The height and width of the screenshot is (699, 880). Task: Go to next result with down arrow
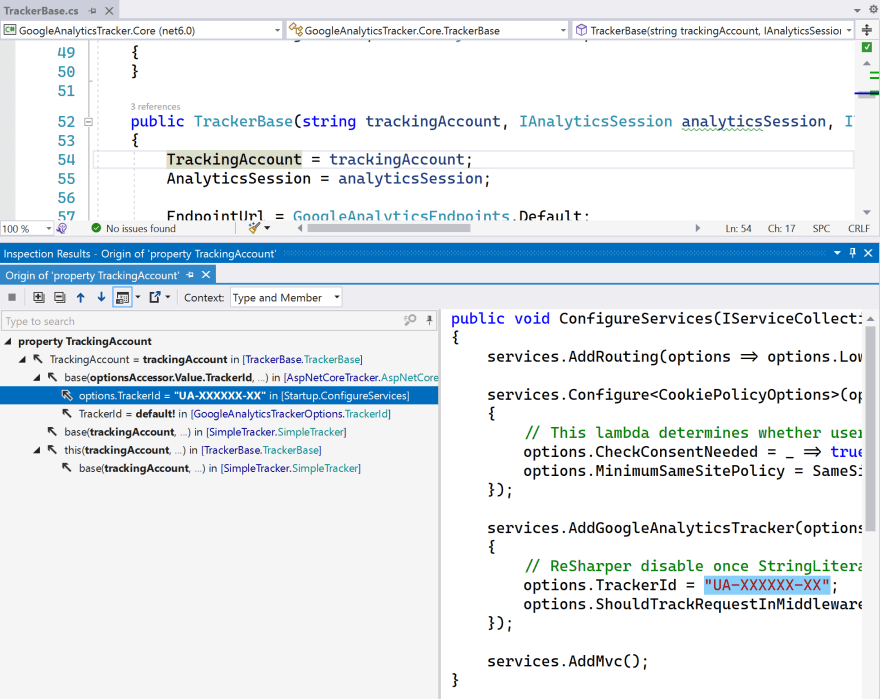[101, 298]
